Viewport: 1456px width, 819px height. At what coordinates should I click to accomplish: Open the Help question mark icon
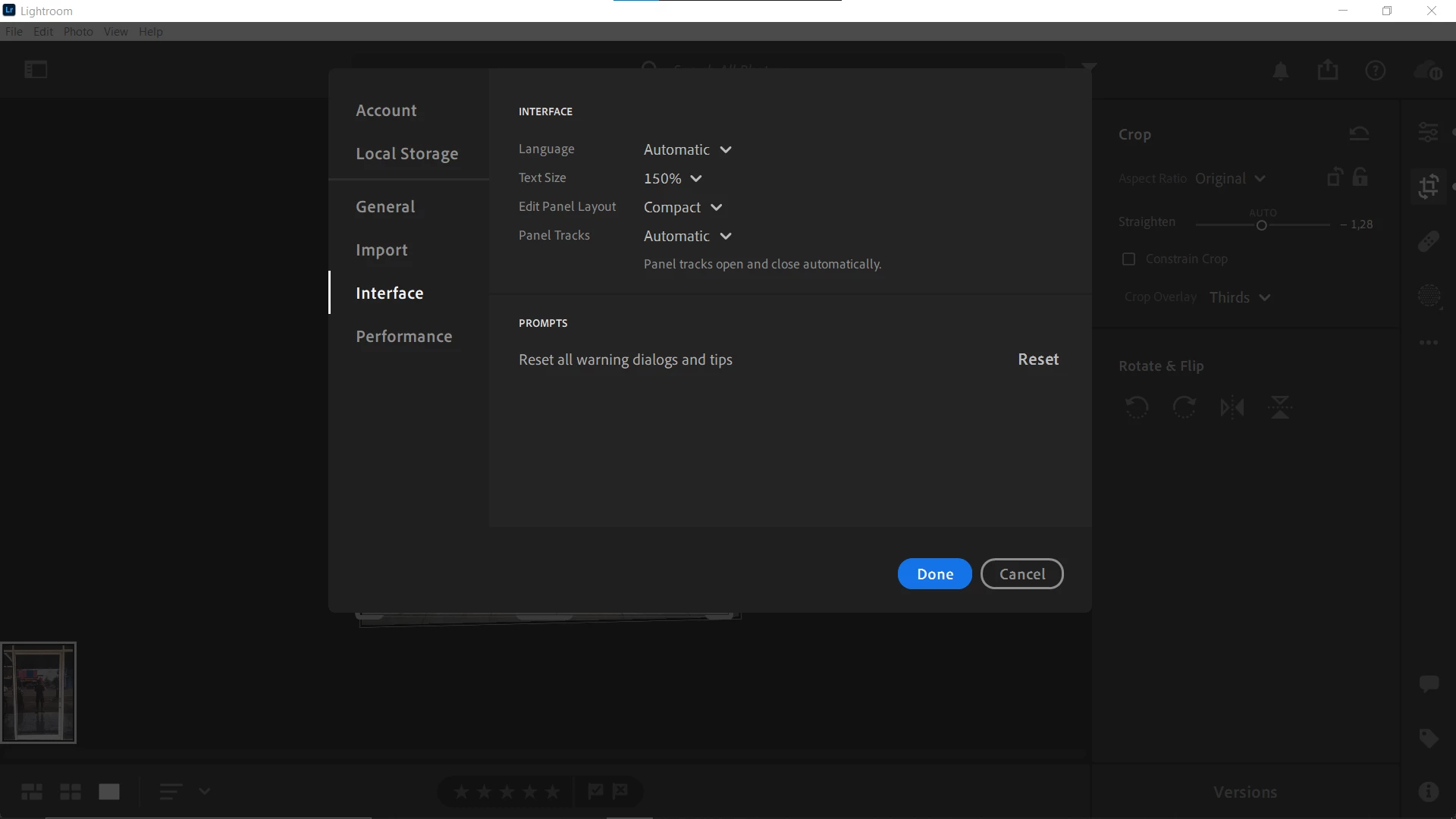(x=1376, y=71)
